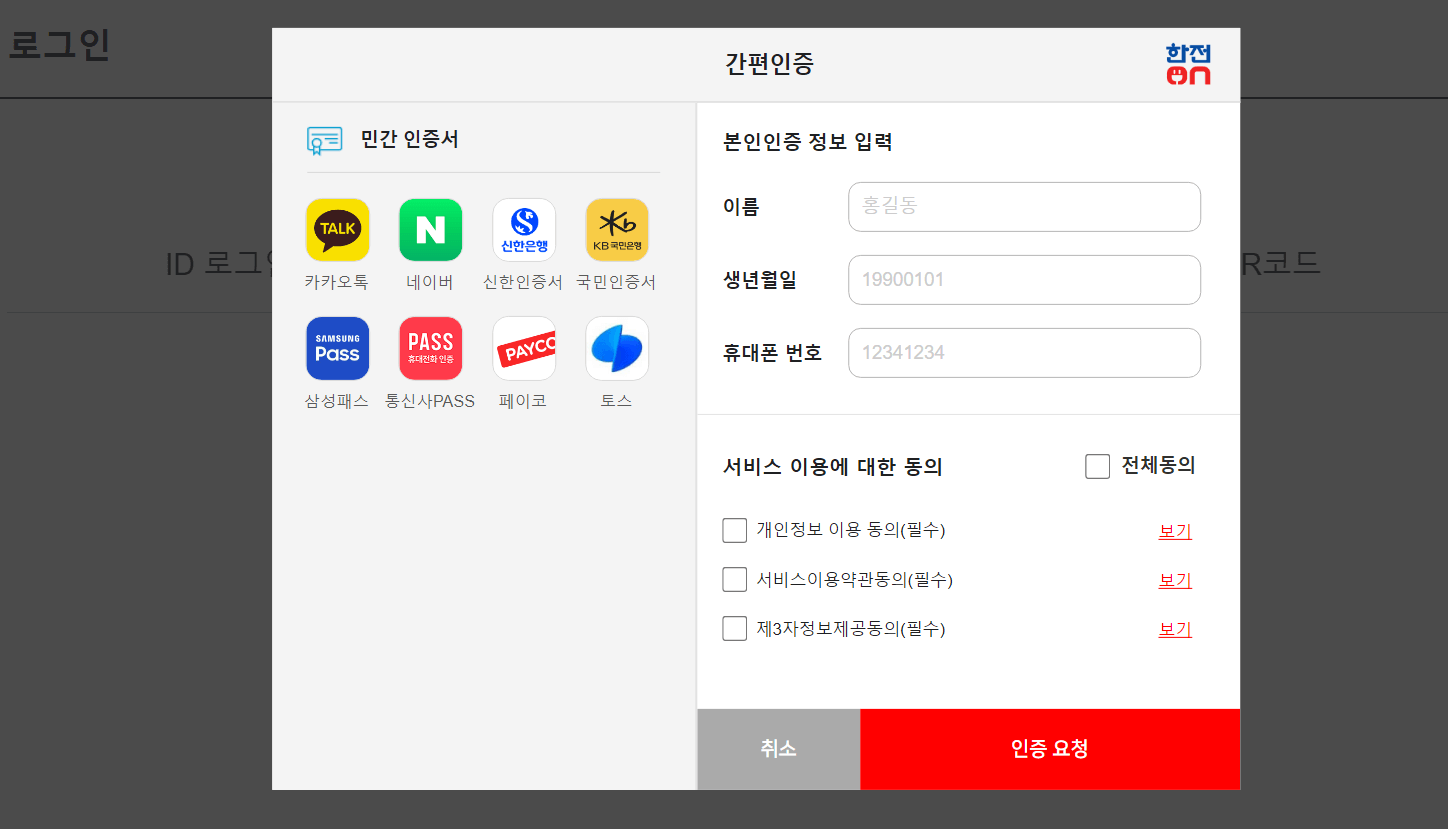1448x829 pixels.
Task: Select Samsung Pass authentication
Action: (337, 348)
